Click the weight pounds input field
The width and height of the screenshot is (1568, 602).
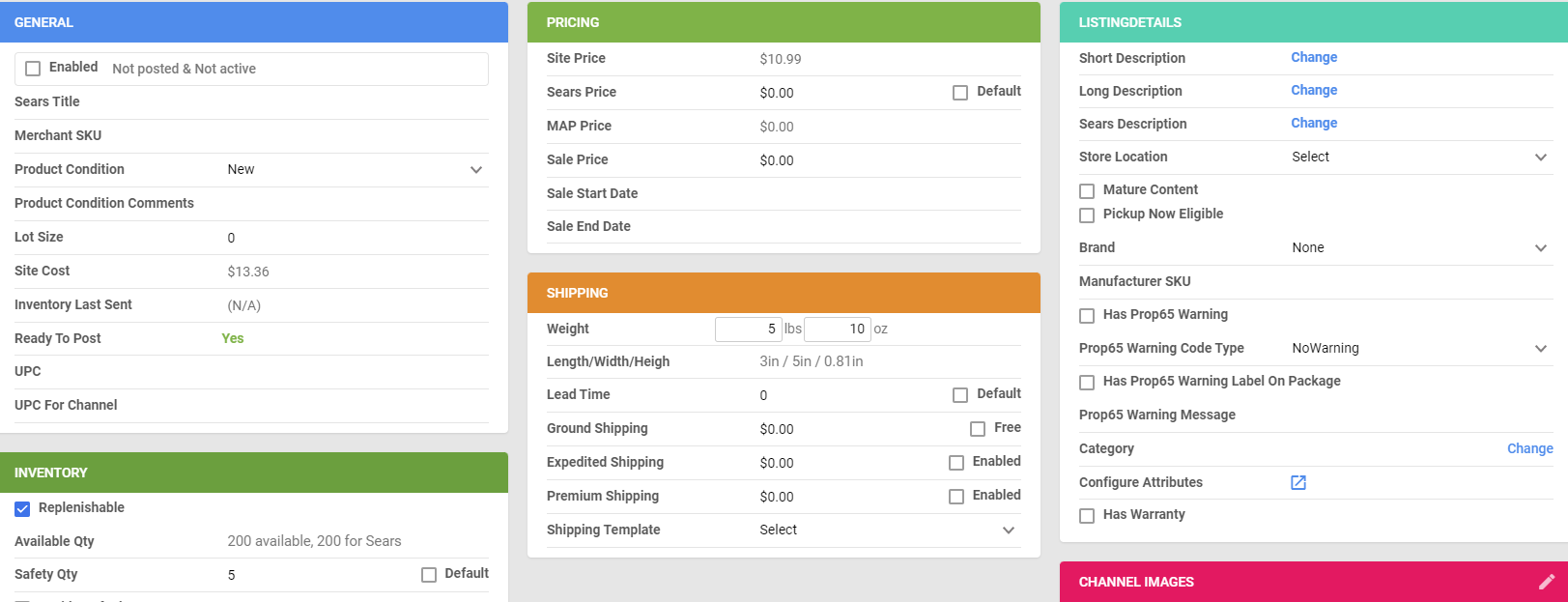click(749, 330)
